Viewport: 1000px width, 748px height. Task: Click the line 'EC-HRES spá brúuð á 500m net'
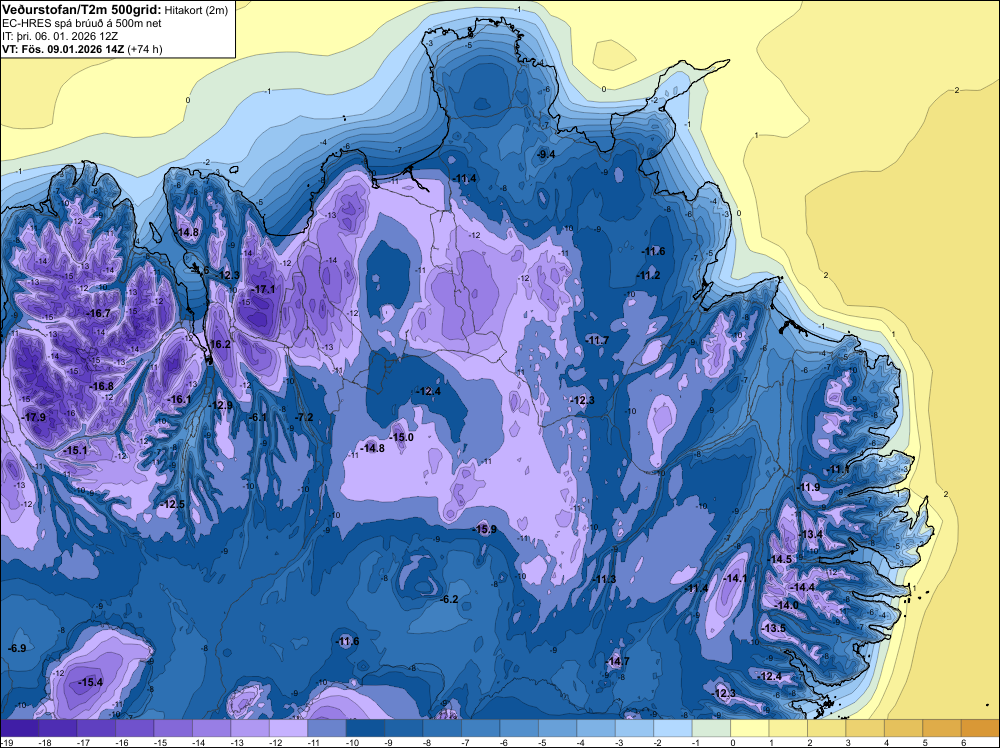[x=82, y=23]
